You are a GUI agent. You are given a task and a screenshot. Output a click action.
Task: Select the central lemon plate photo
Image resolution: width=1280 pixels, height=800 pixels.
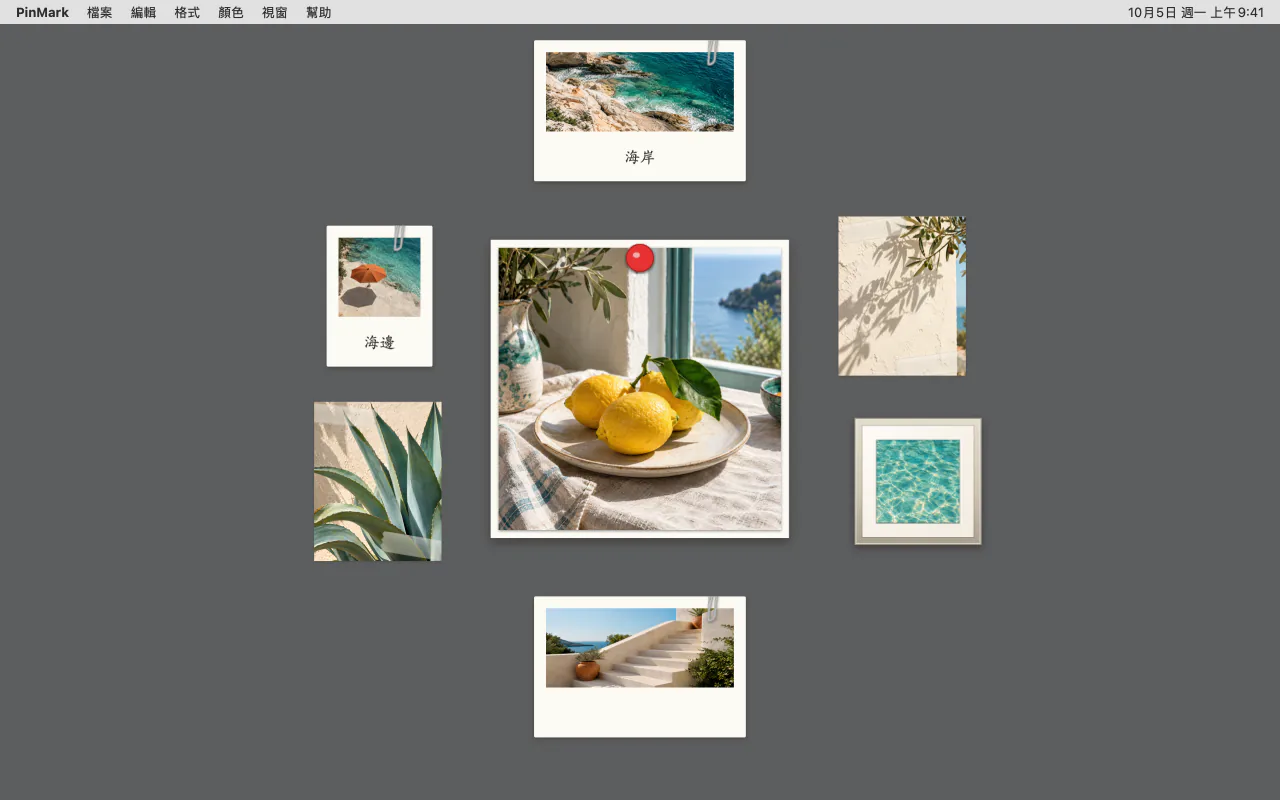640,389
